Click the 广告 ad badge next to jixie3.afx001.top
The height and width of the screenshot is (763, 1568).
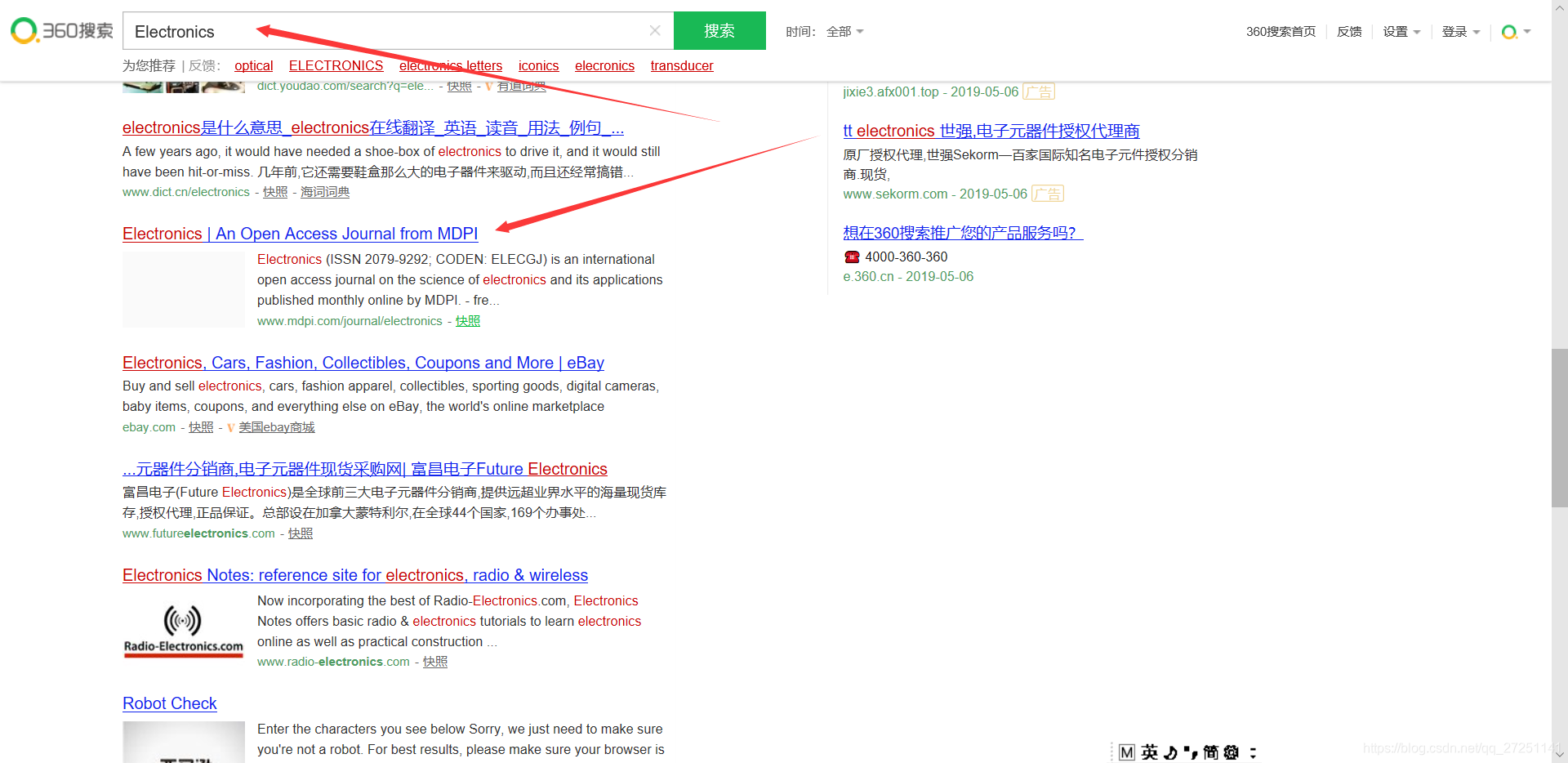pos(1039,91)
